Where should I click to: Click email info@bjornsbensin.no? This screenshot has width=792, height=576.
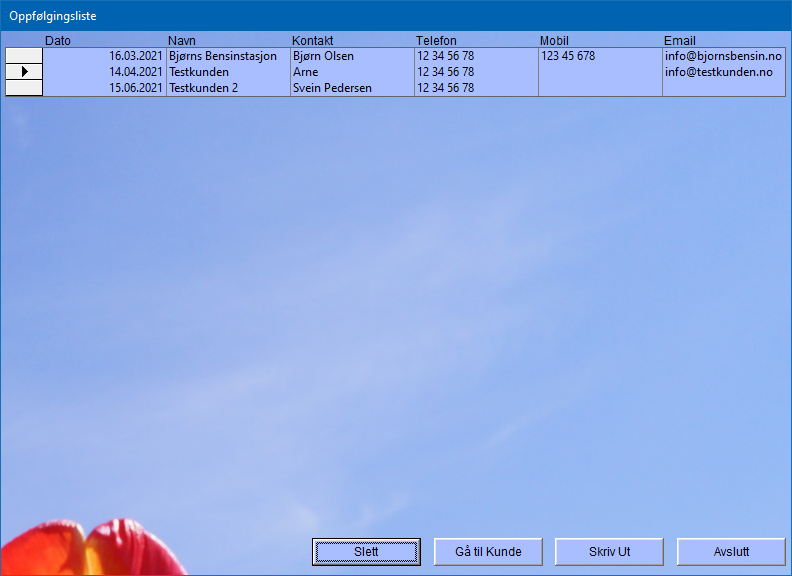(724, 56)
